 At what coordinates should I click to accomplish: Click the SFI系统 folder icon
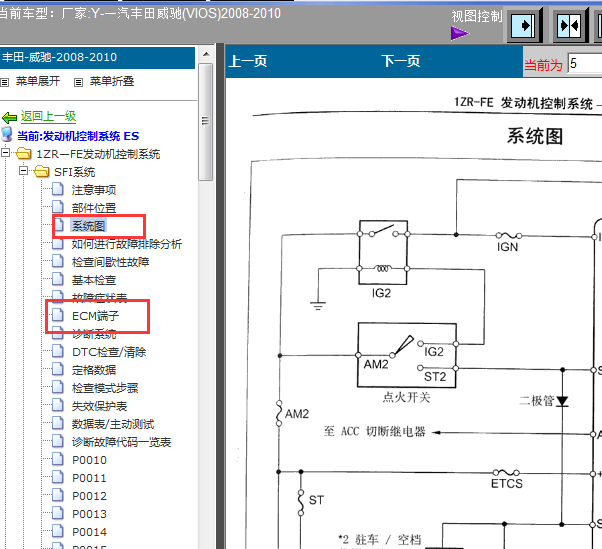coord(41,172)
